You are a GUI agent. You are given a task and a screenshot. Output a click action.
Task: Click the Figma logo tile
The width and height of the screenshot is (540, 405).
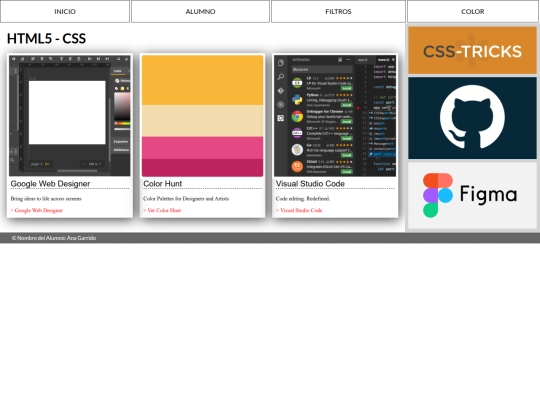[x=472, y=195]
